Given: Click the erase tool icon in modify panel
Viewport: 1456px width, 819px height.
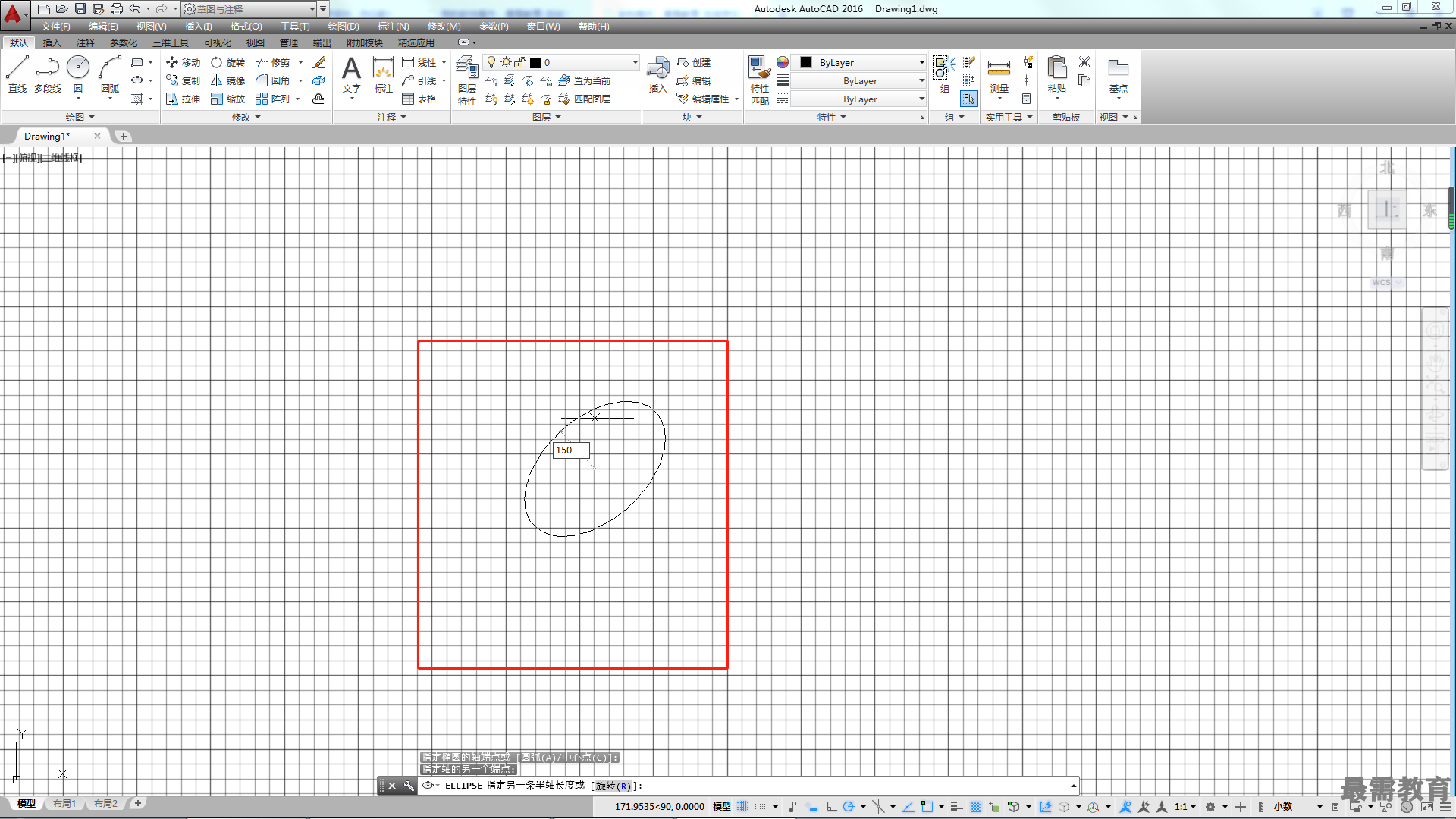Looking at the screenshot, I should 319,62.
